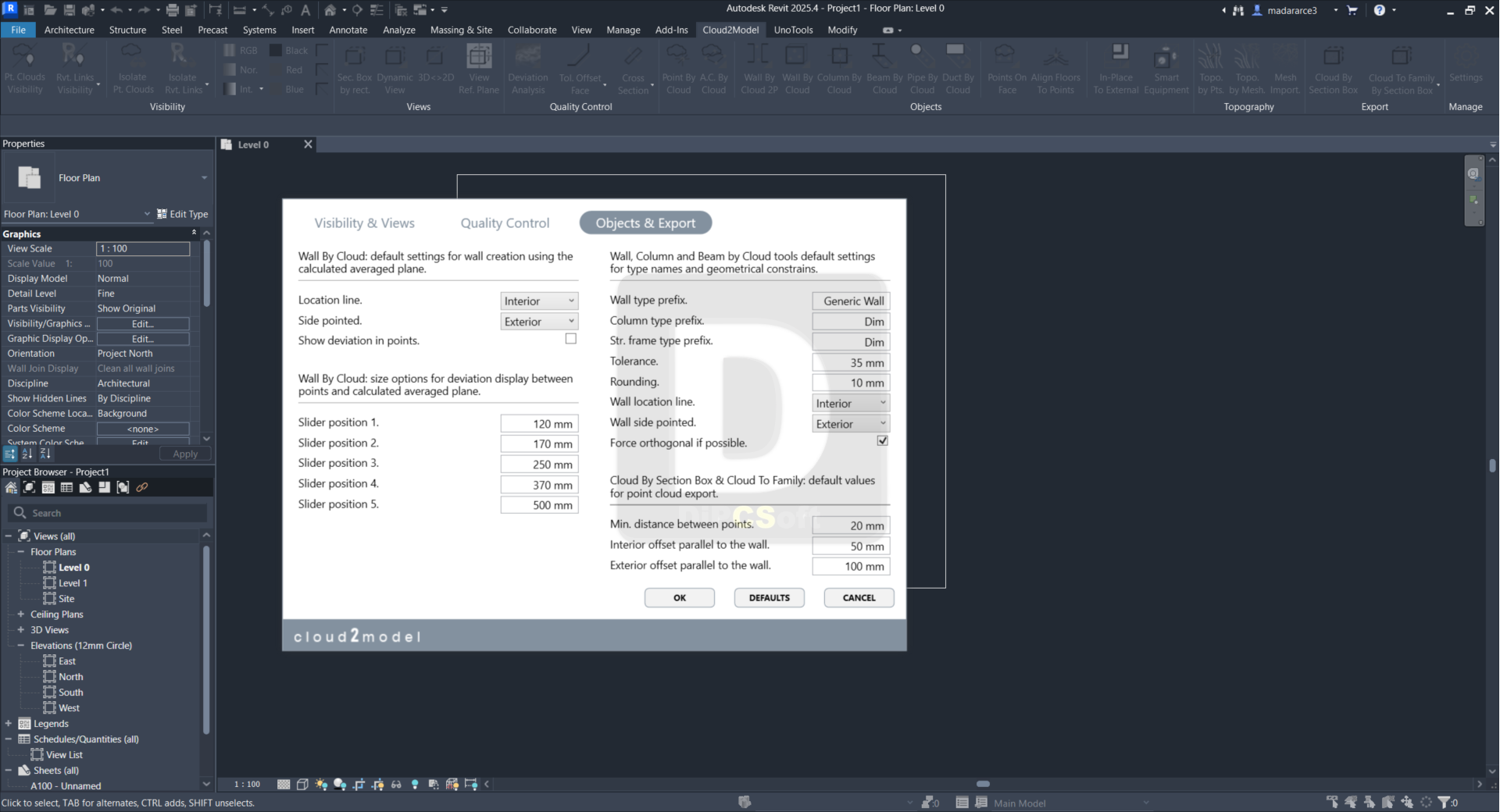
Task: Open the Wall side pointed dropdown
Action: 851,423
